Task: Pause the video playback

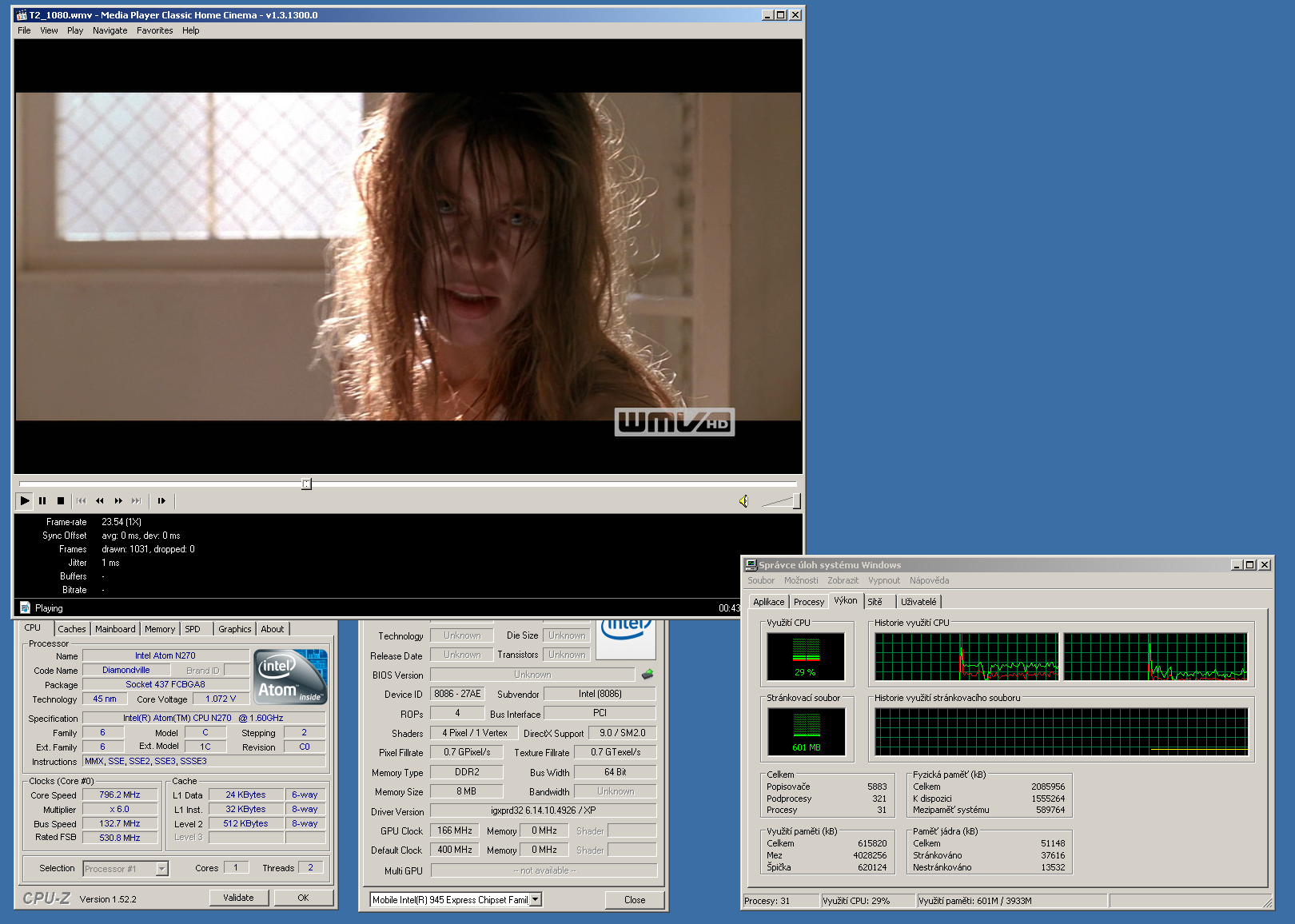Action: coord(42,501)
